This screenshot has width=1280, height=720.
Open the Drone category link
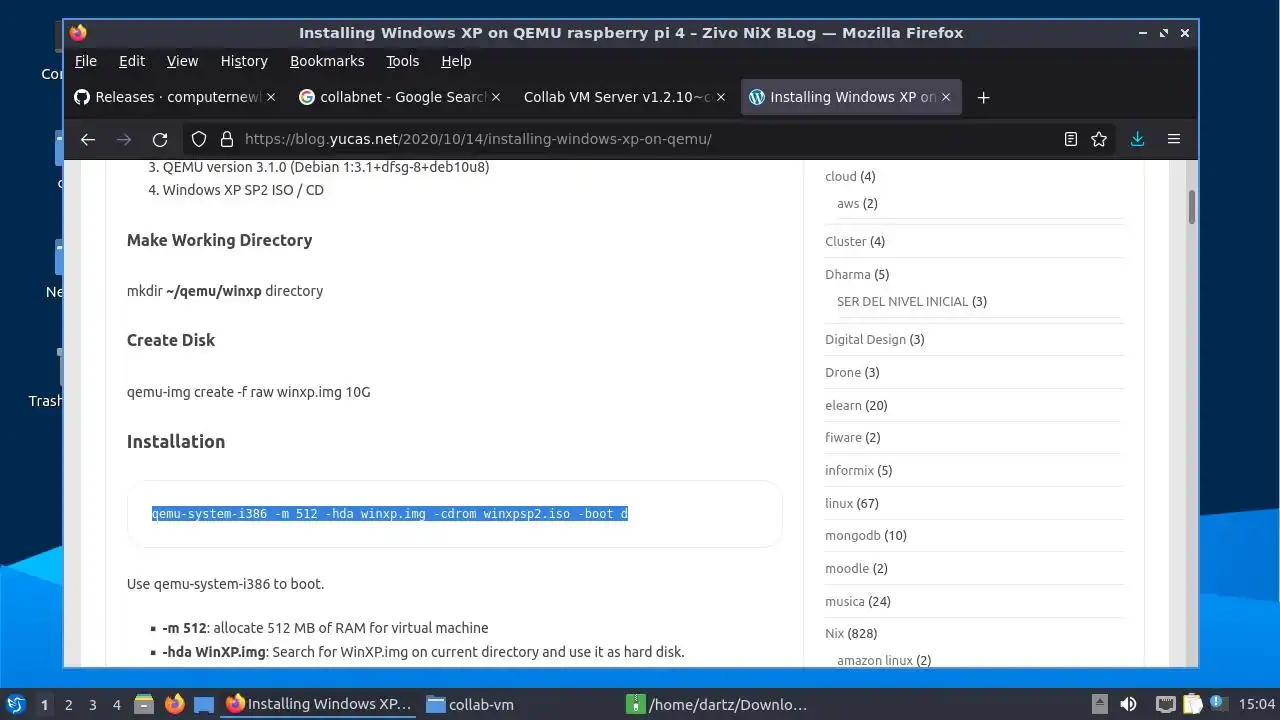point(843,372)
